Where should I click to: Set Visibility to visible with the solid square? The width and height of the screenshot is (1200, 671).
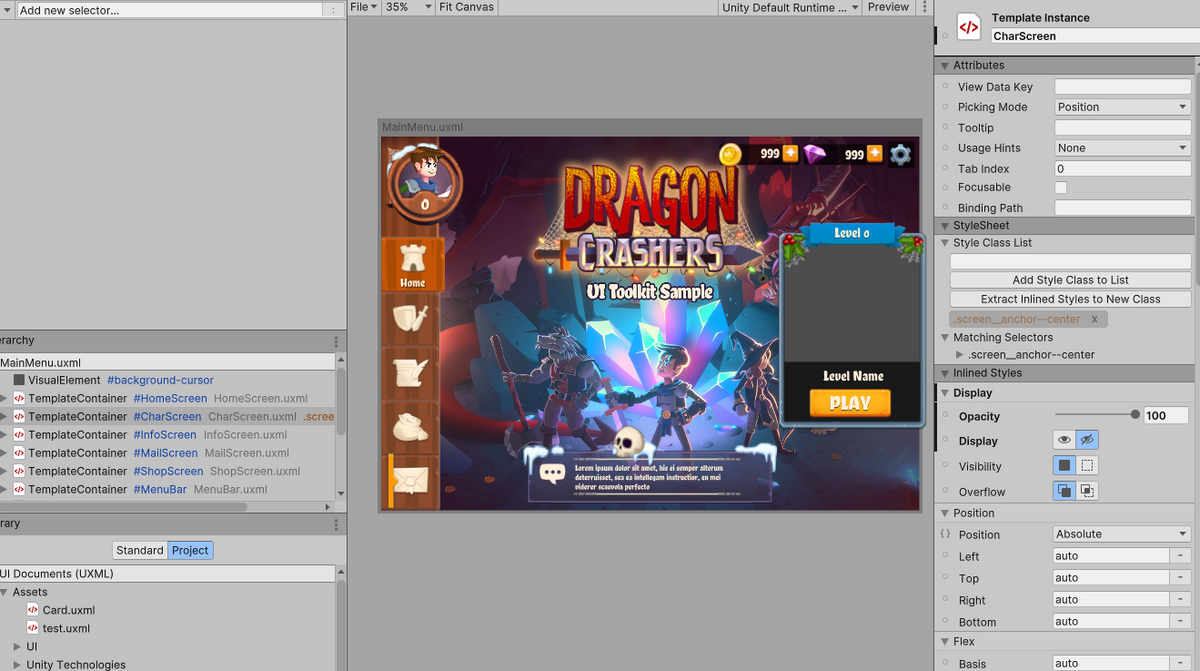coord(1065,465)
